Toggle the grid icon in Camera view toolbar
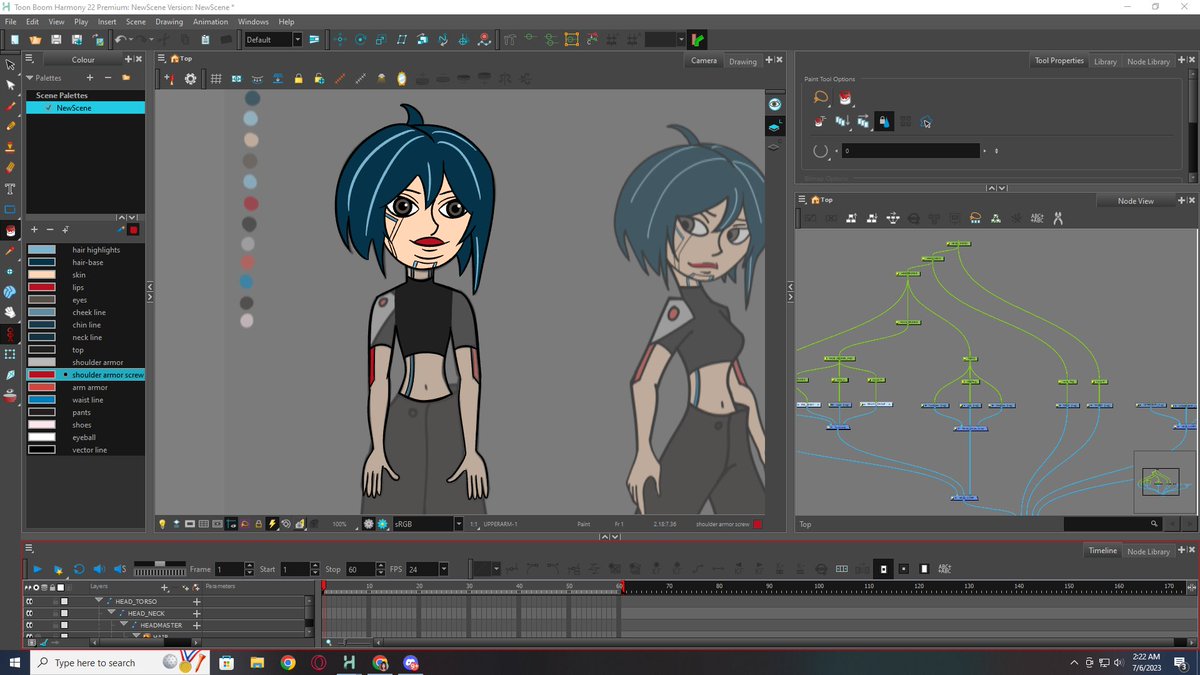The height and width of the screenshot is (675, 1200). click(x=215, y=78)
